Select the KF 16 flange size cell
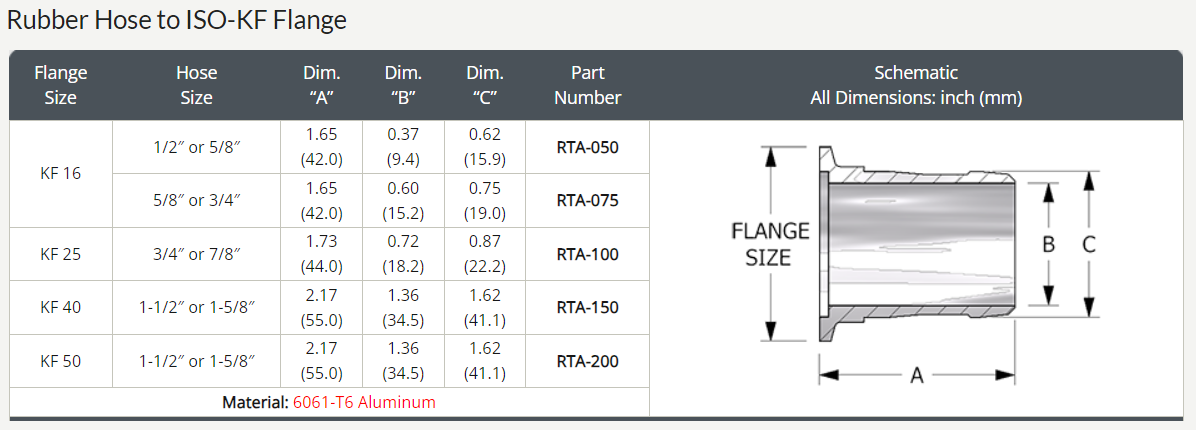This screenshot has height=430, width=1196. click(x=61, y=174)
